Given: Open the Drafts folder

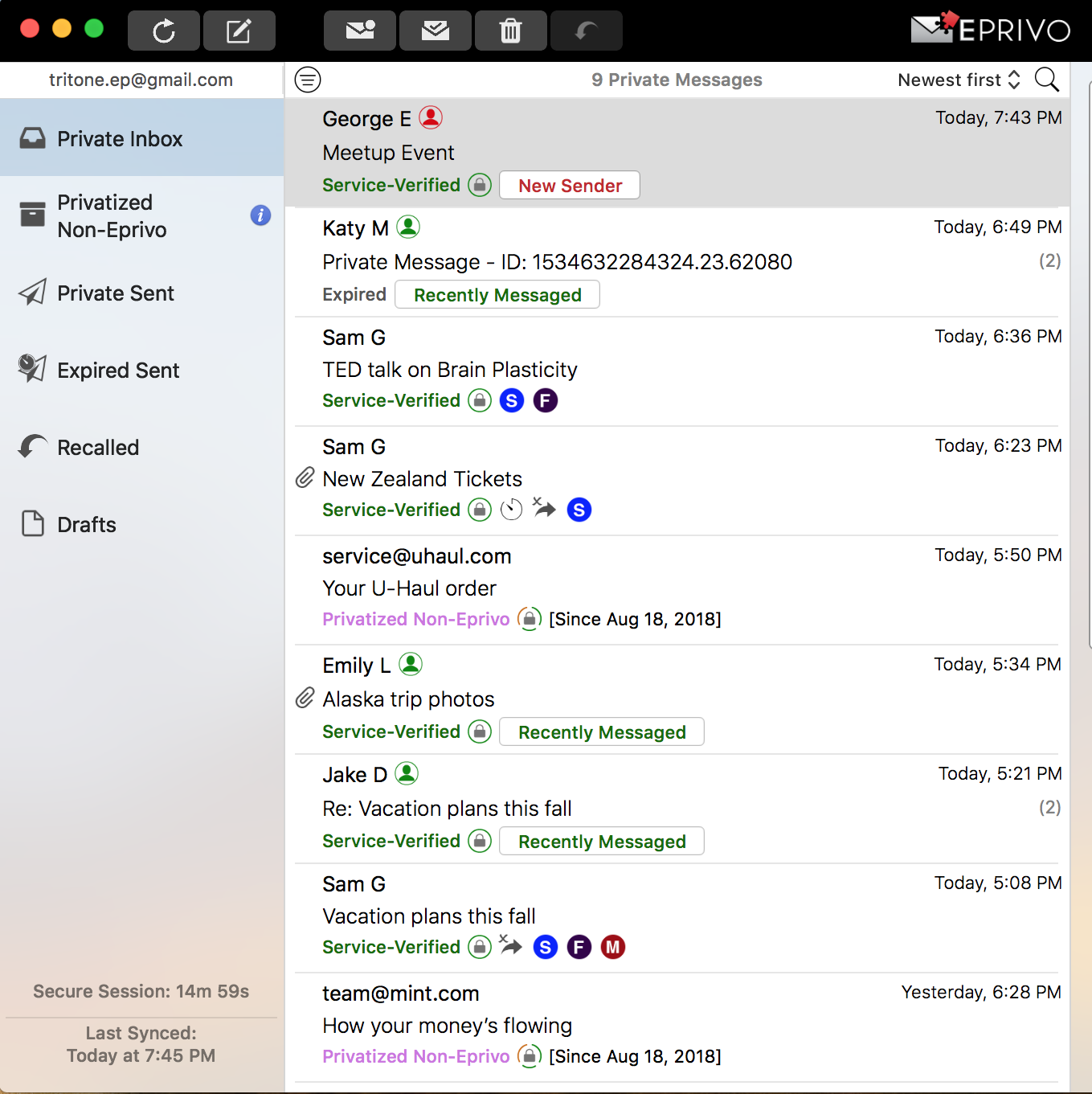Looking at the screenshot, I should click(85, 524).
